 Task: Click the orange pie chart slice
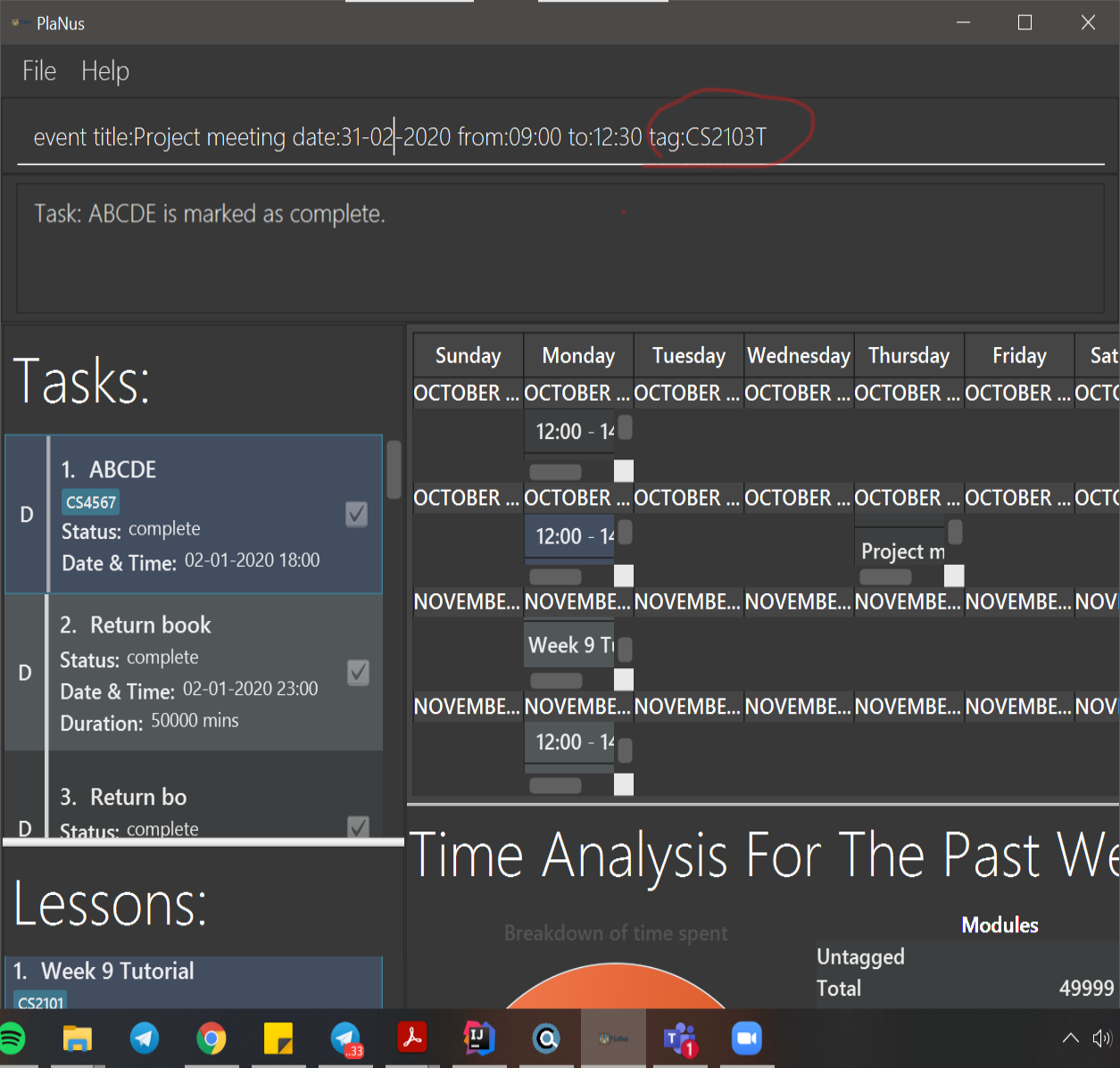[616, 988]
